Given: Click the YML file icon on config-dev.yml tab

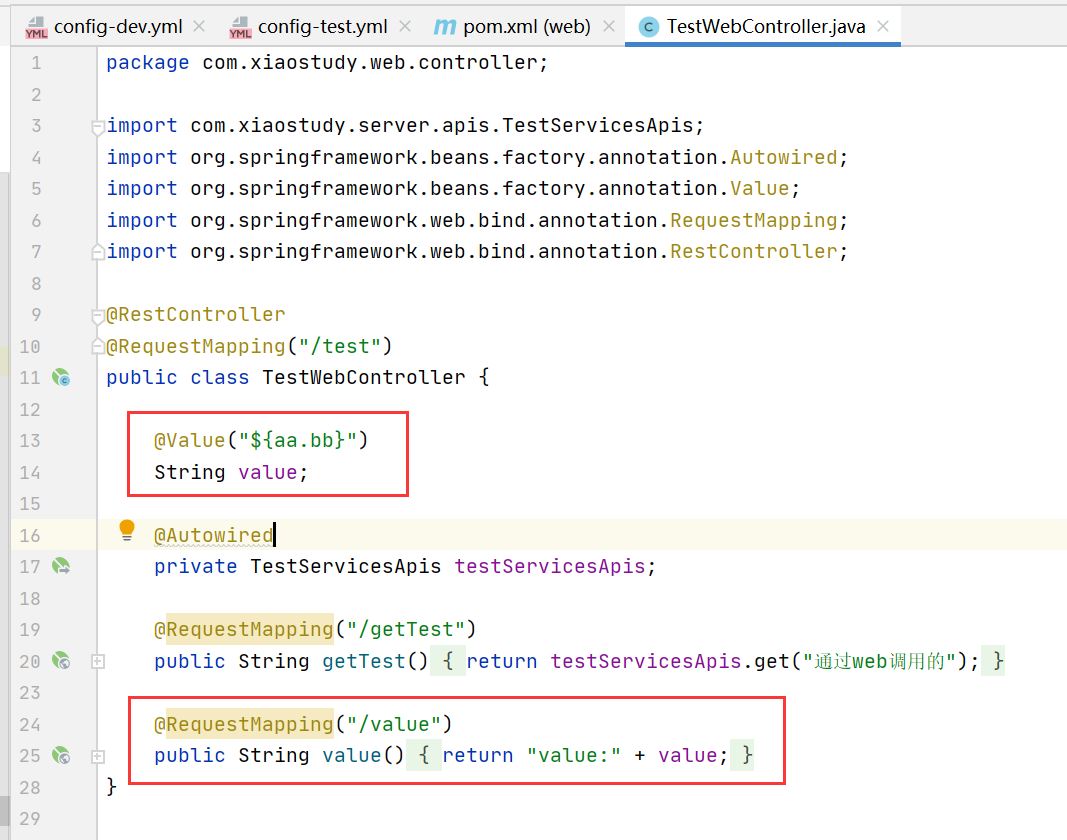Looking at the screenshot, I should (x=36, y=27).
